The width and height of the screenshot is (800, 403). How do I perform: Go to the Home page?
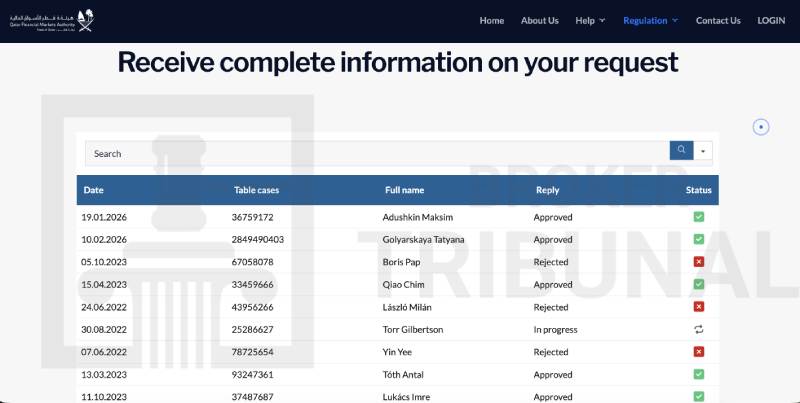492,20
